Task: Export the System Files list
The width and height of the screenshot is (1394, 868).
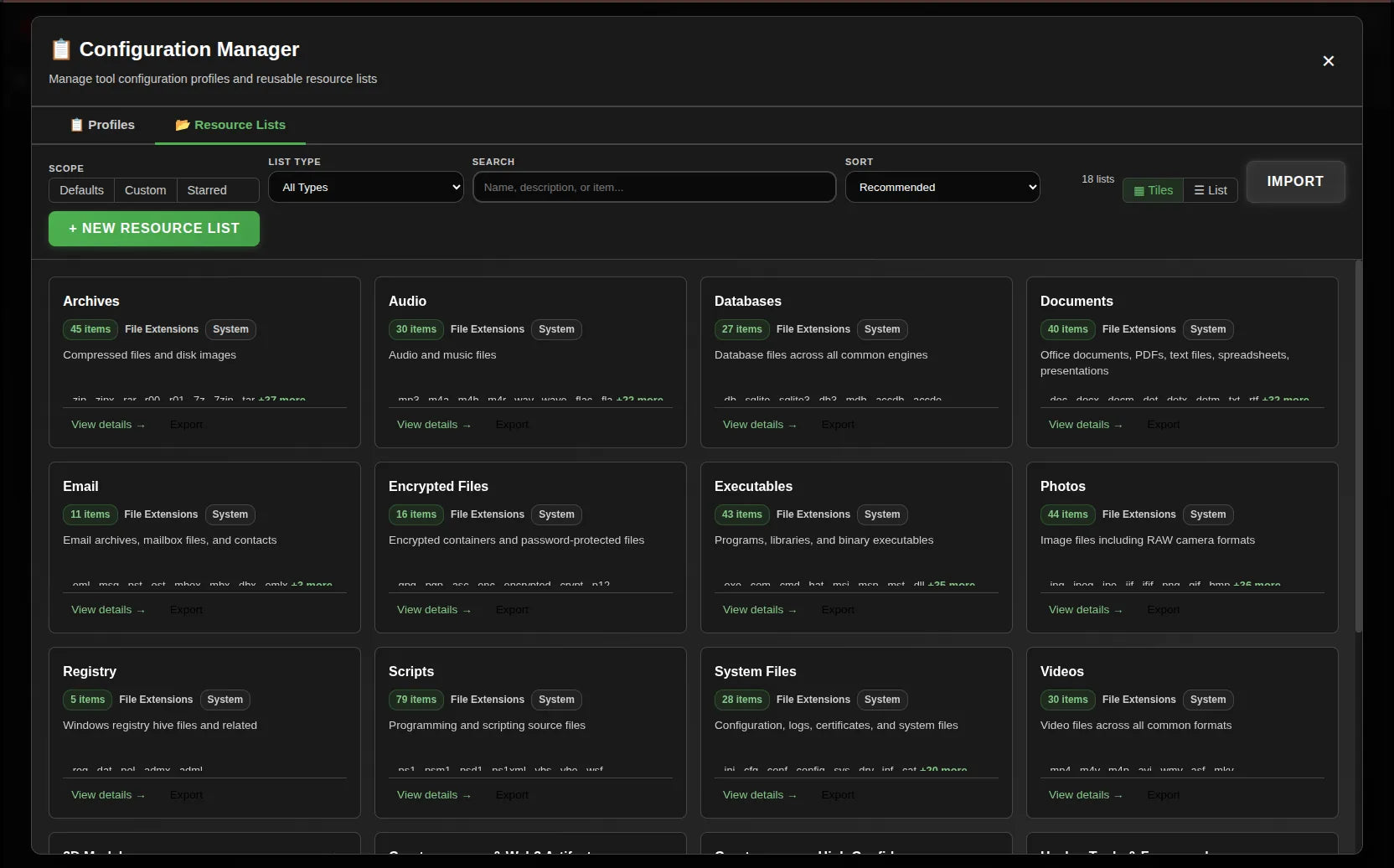Action: [x=838, y=795]
